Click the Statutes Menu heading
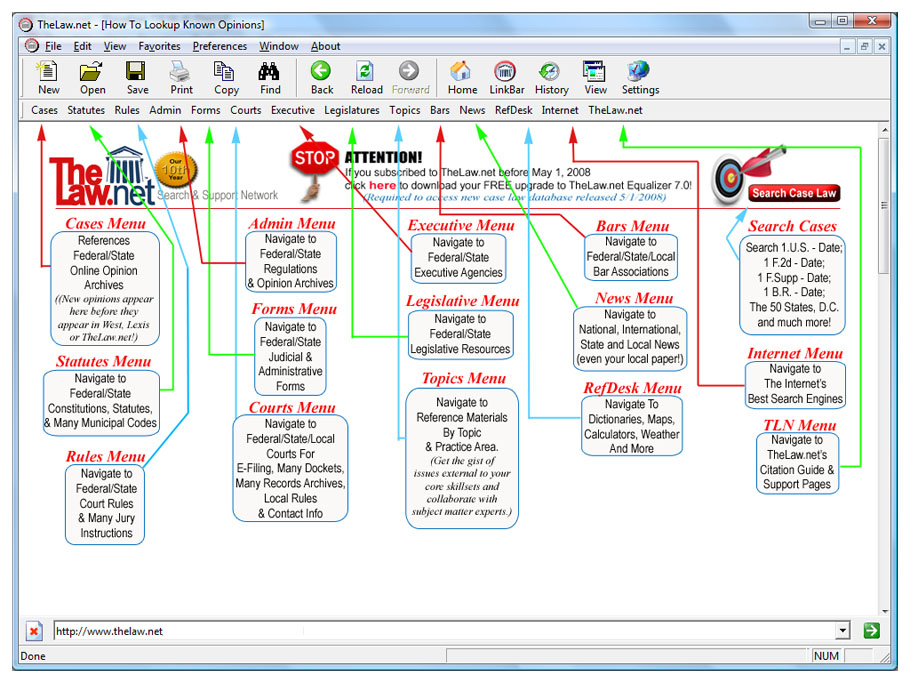The image size is (910, 683). click(x=103, y=361)
